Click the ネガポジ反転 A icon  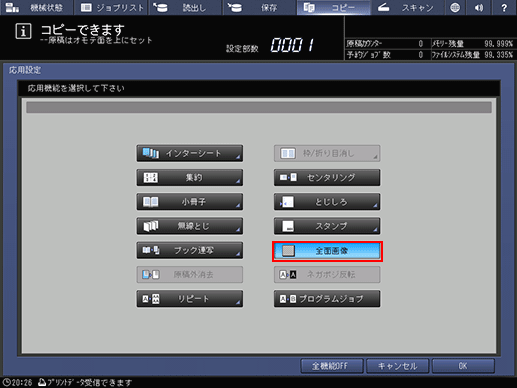288,275
